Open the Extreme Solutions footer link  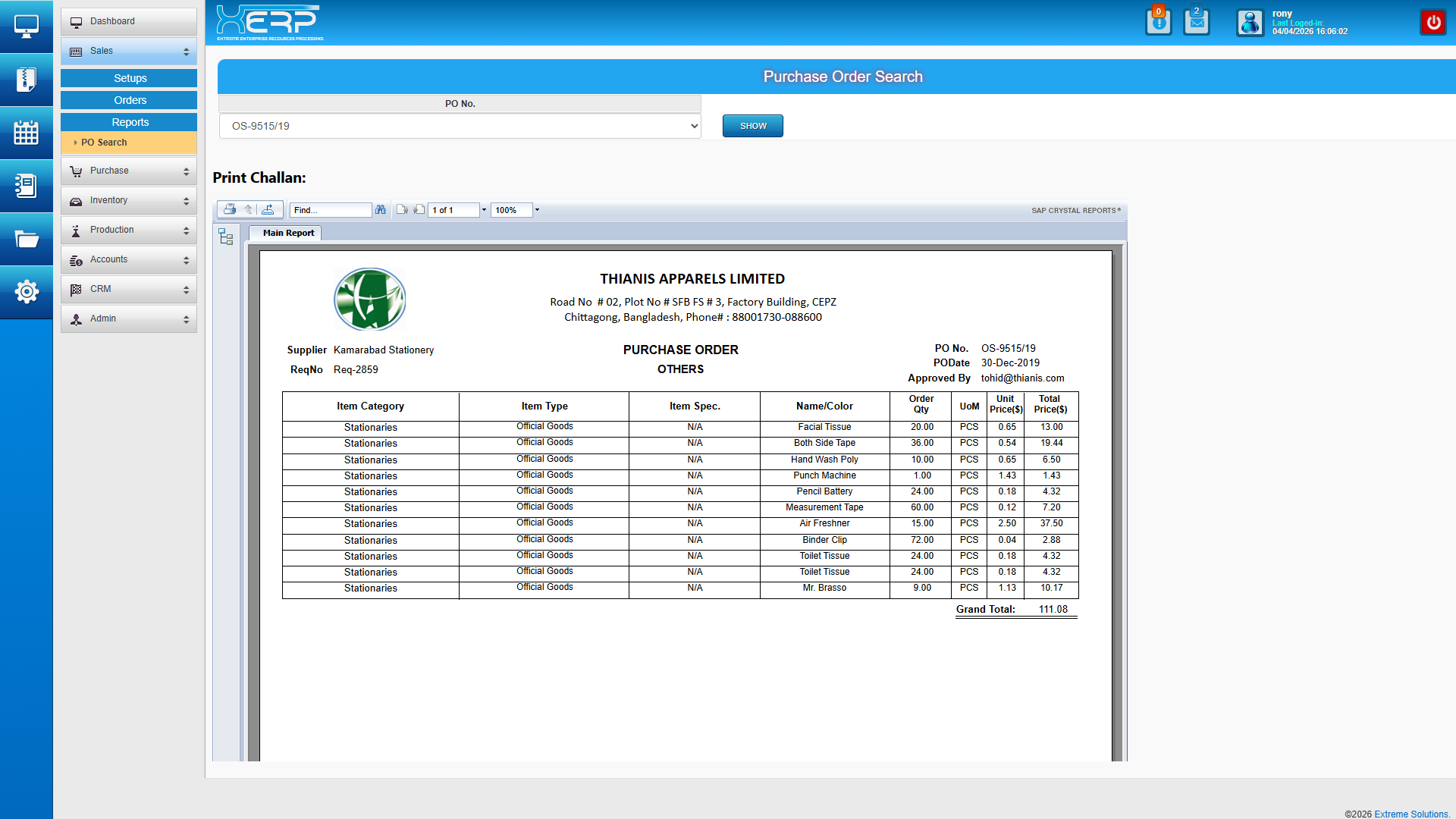pos(1411,814)
